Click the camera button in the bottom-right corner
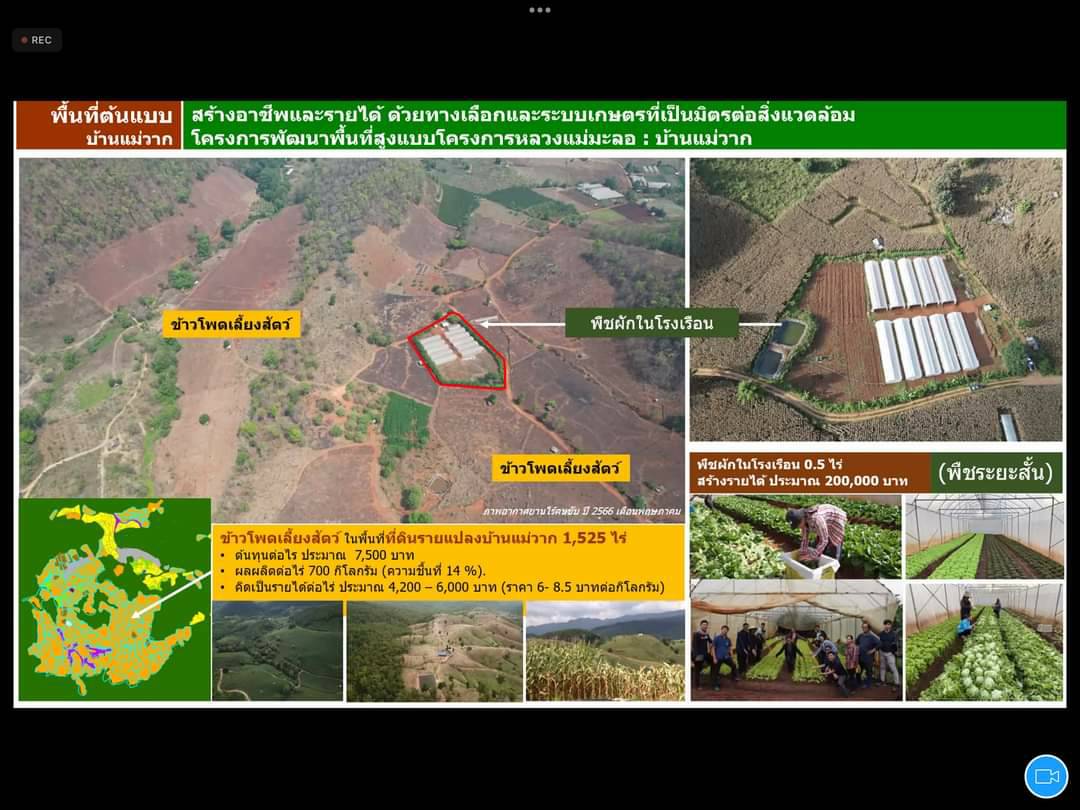 tap(1046, 776)
